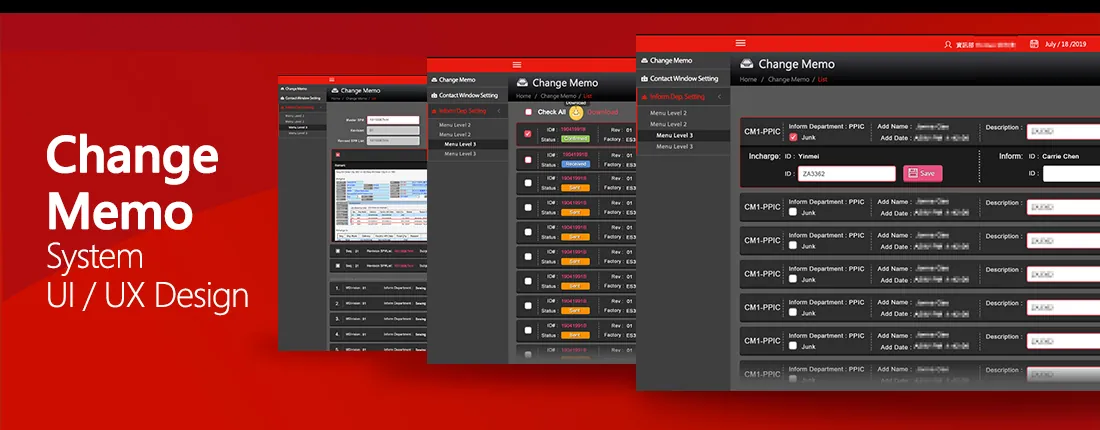Check the first Sent row checkbox in middle window
Viewport: 1100px width, 430px height.
(x=528, y=183)
